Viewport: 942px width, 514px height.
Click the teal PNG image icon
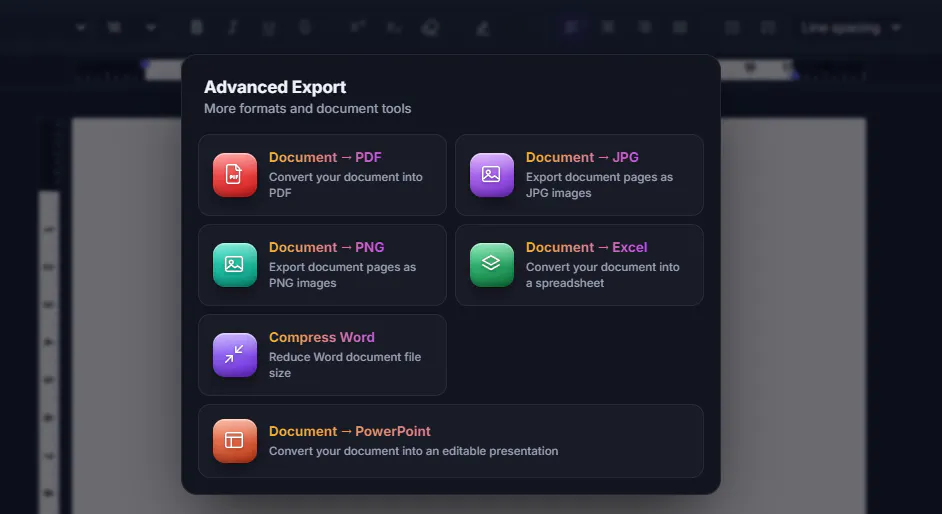tap(235, 265)
